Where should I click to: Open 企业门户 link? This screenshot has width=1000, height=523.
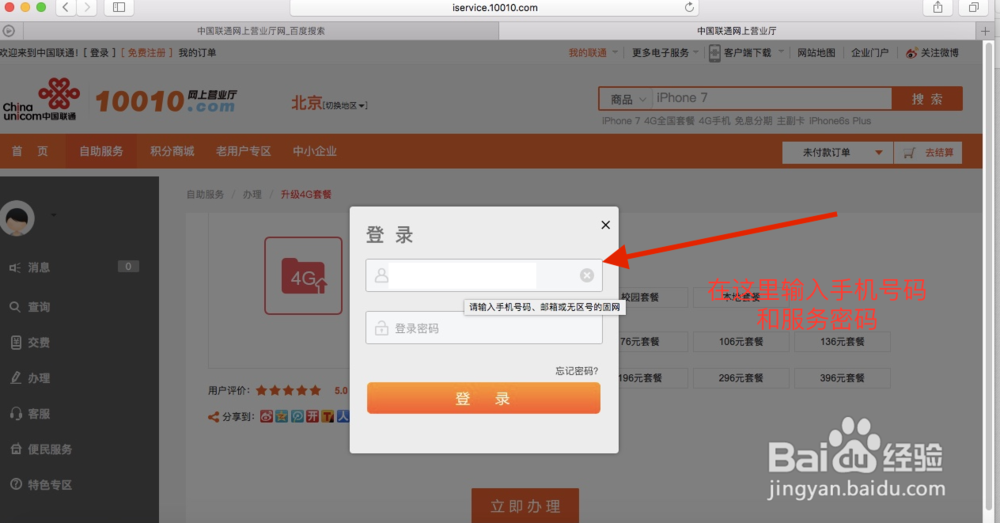(869, 53)
